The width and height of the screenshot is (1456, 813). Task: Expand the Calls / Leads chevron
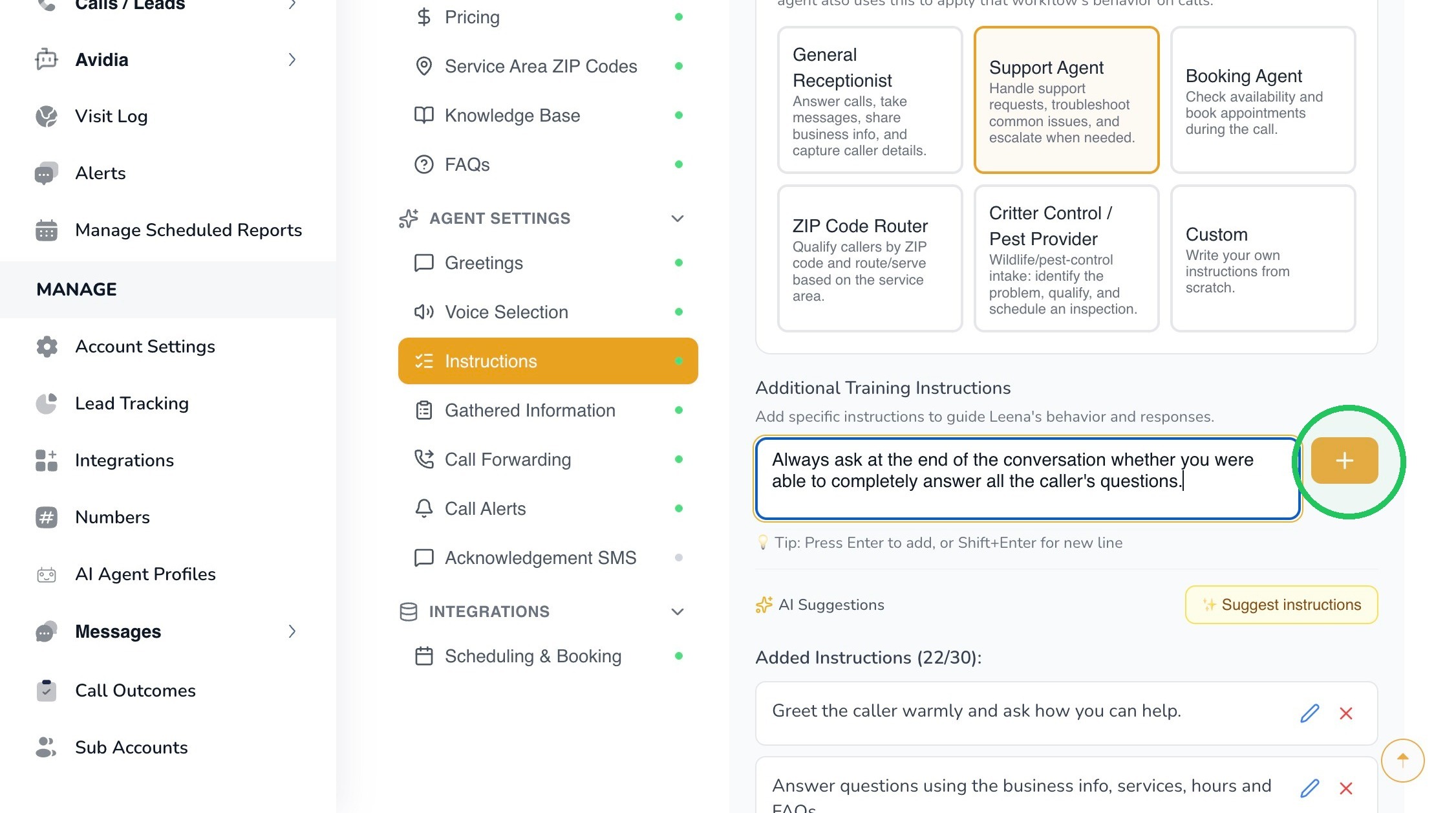coord(292,4)
